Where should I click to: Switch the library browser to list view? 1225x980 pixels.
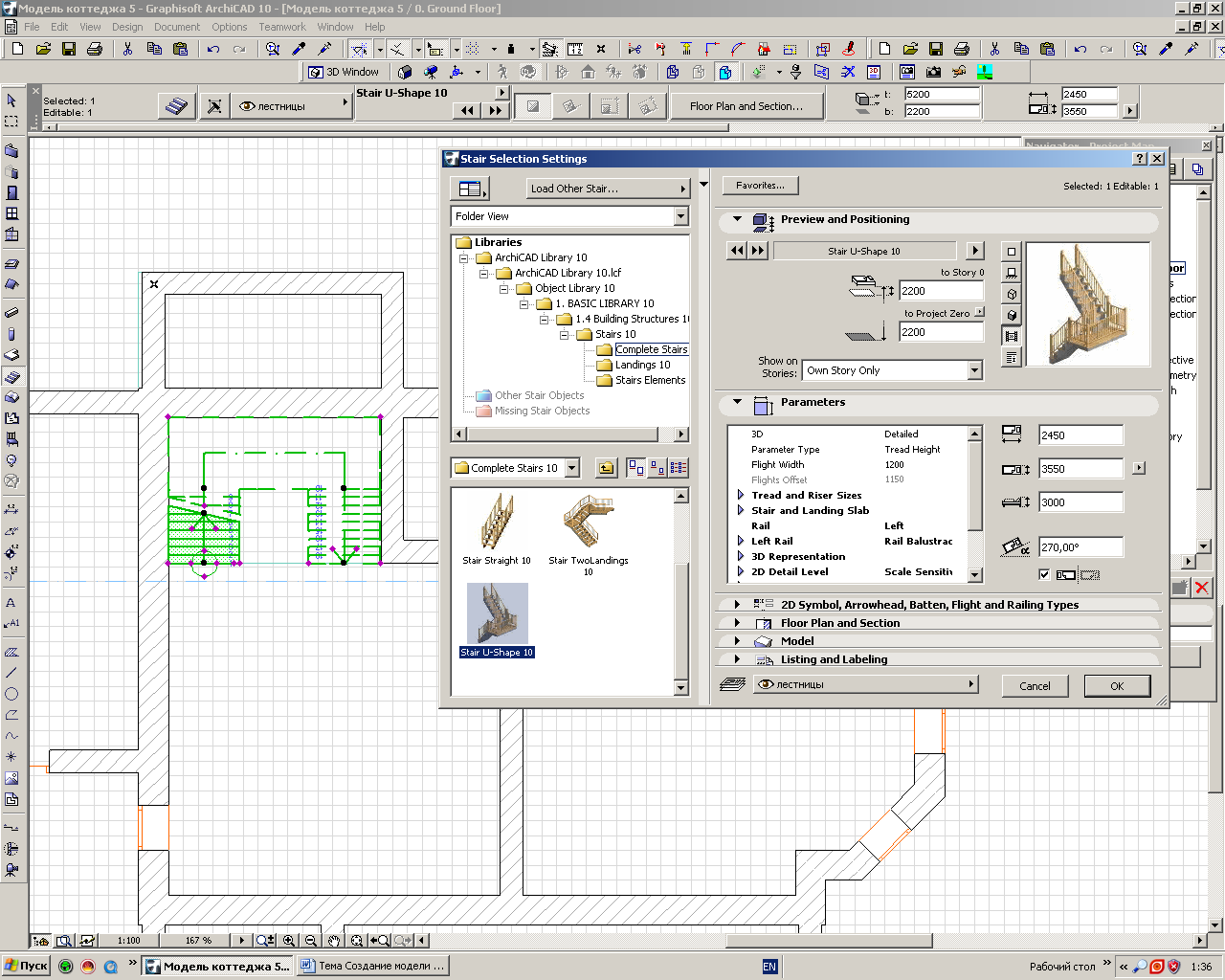(x=679, y=468)
